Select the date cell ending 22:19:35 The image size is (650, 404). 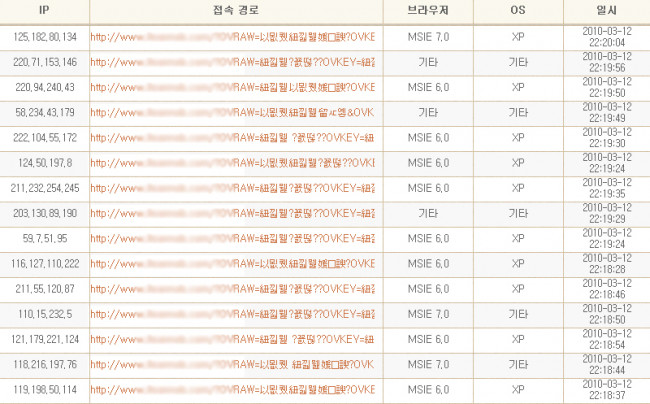(x=607, y=188)
